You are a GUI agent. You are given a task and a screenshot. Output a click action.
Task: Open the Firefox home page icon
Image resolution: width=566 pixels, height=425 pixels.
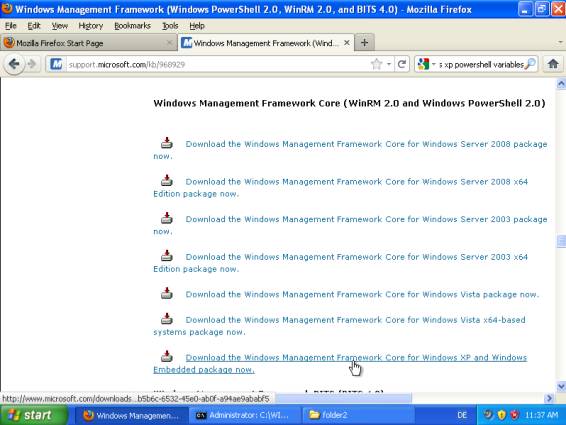(553, 64)
